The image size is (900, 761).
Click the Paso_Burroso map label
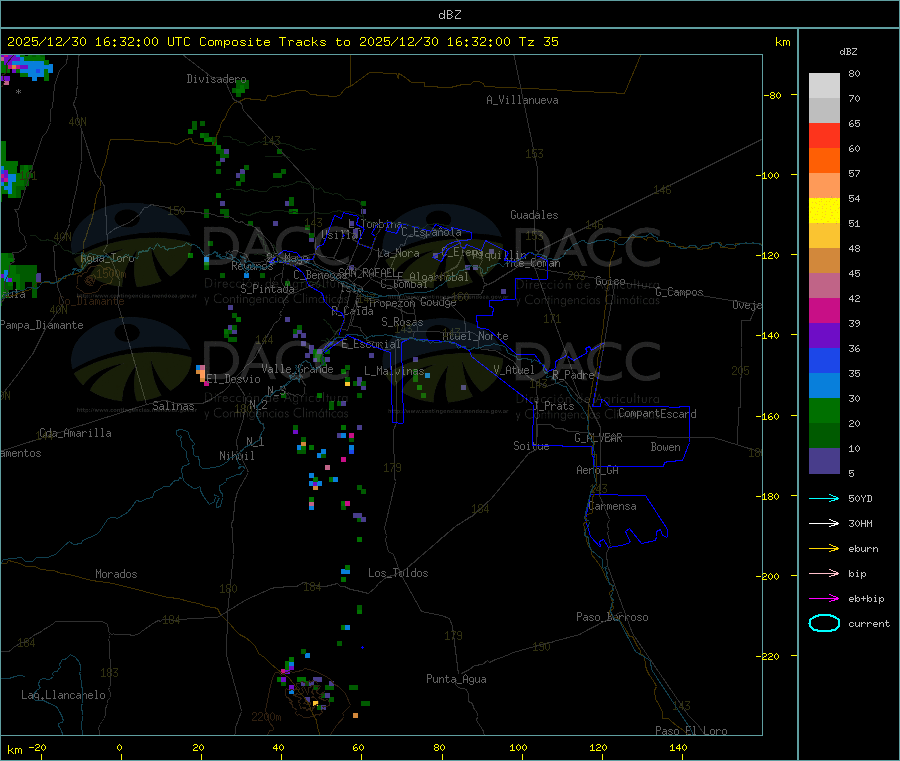[x=612, y=617]
